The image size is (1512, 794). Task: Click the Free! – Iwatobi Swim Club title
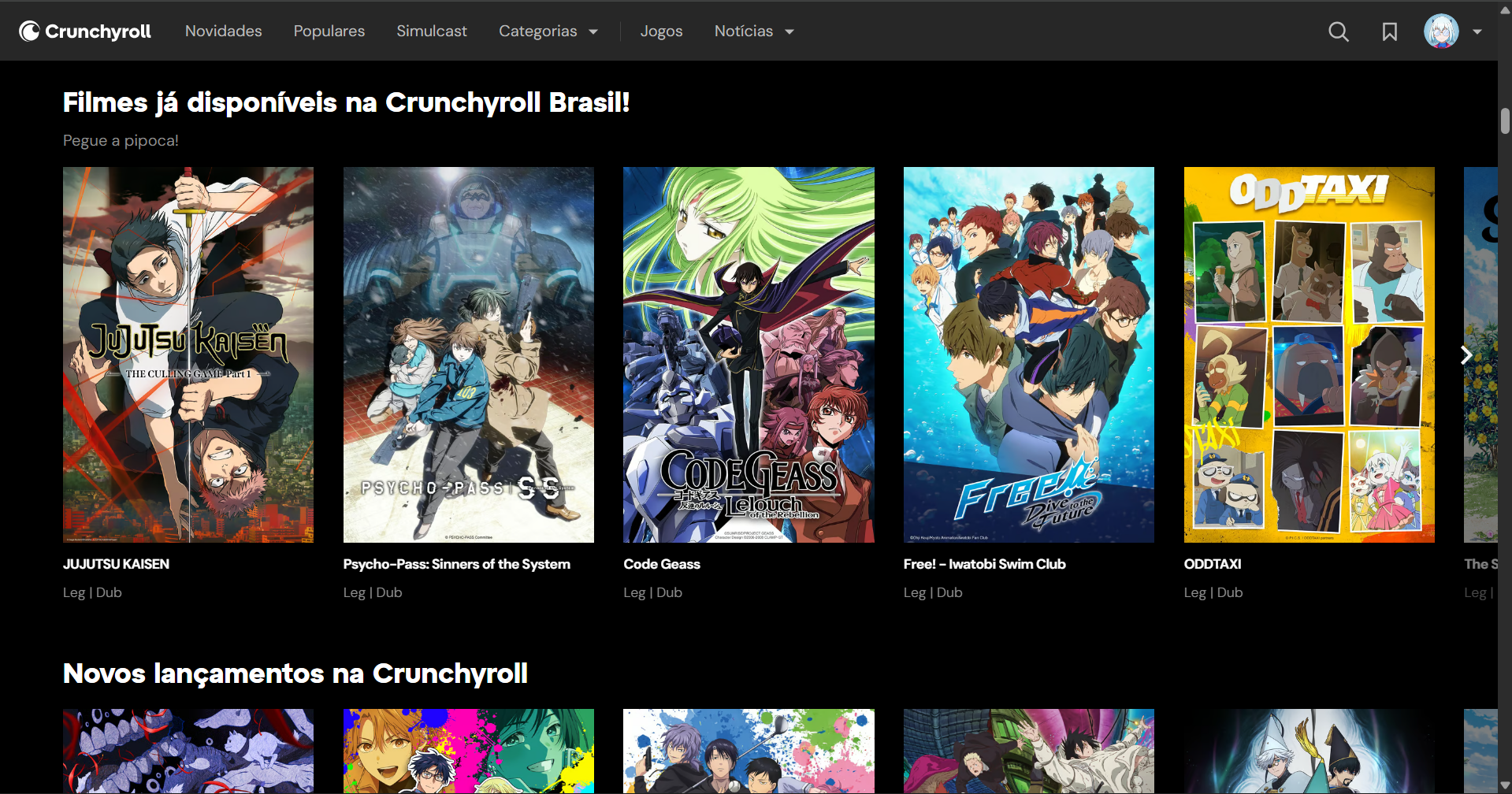pyautogui.click(x=985, y=564)
